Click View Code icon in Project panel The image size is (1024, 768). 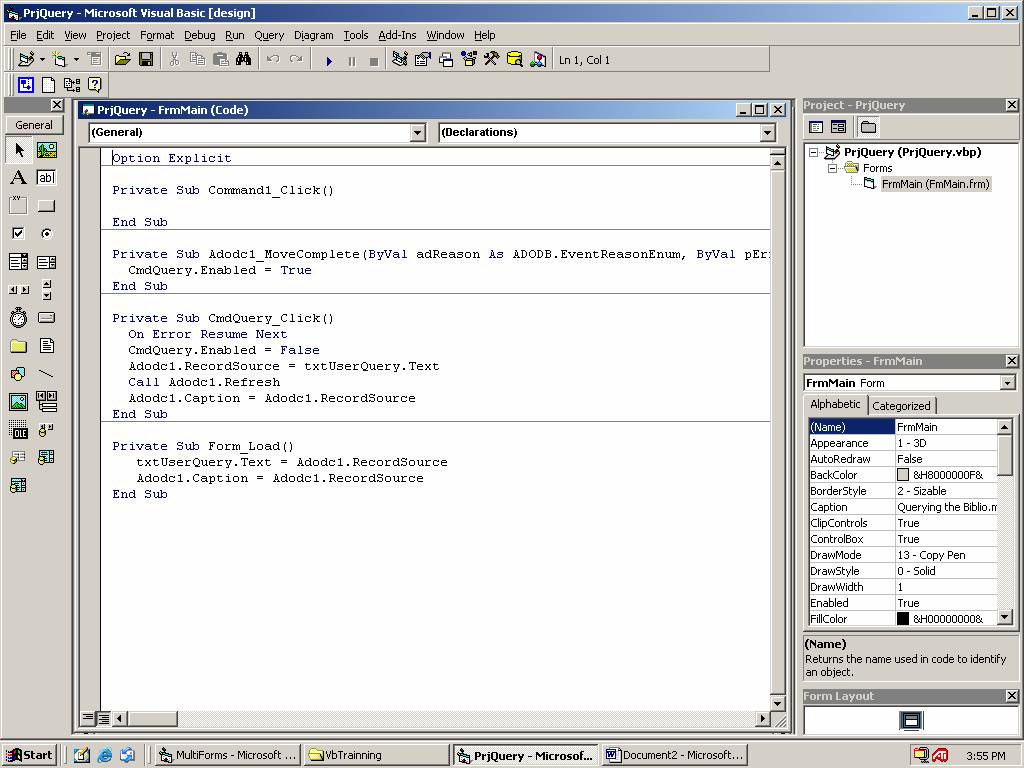click(x=816, y=127)
